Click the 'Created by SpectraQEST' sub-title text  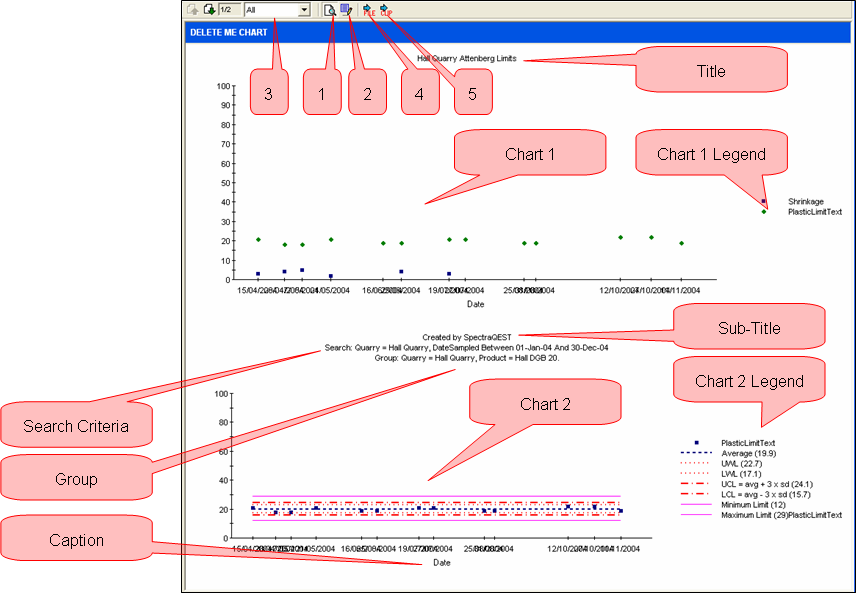pyautogui.click(x=467, y=338)
